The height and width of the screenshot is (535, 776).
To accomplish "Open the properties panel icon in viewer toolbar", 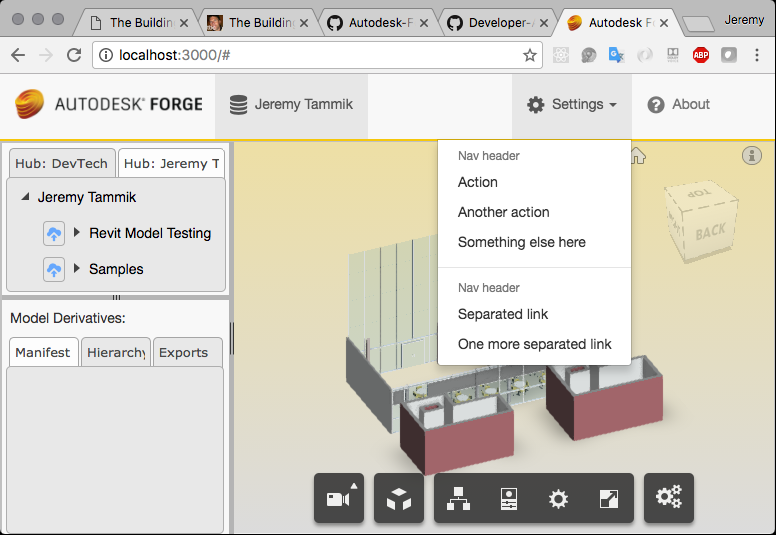I will click(509, 498).
